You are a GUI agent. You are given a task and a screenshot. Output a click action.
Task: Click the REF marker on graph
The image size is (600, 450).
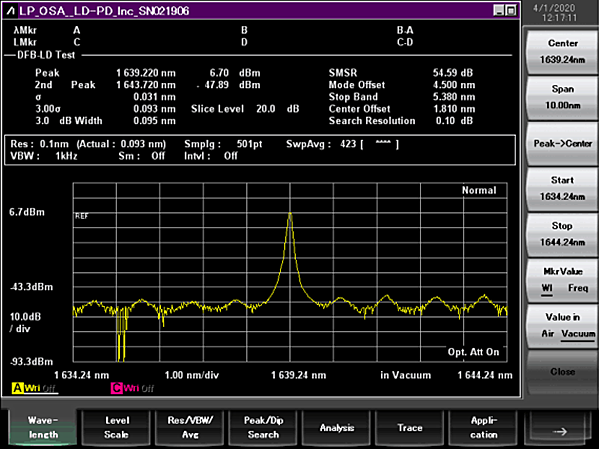pyautogui.click(x=82, y=216)
